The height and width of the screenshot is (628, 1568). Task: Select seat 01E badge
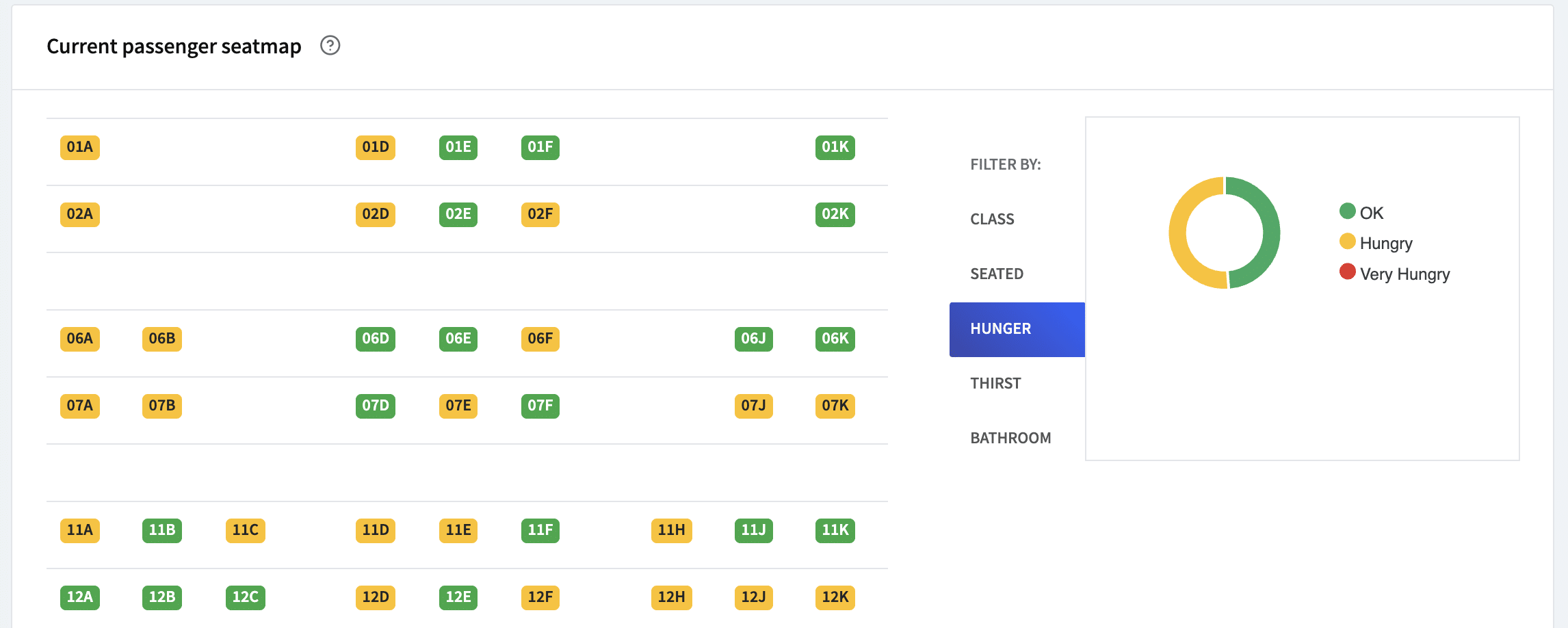tap(458, 147)
